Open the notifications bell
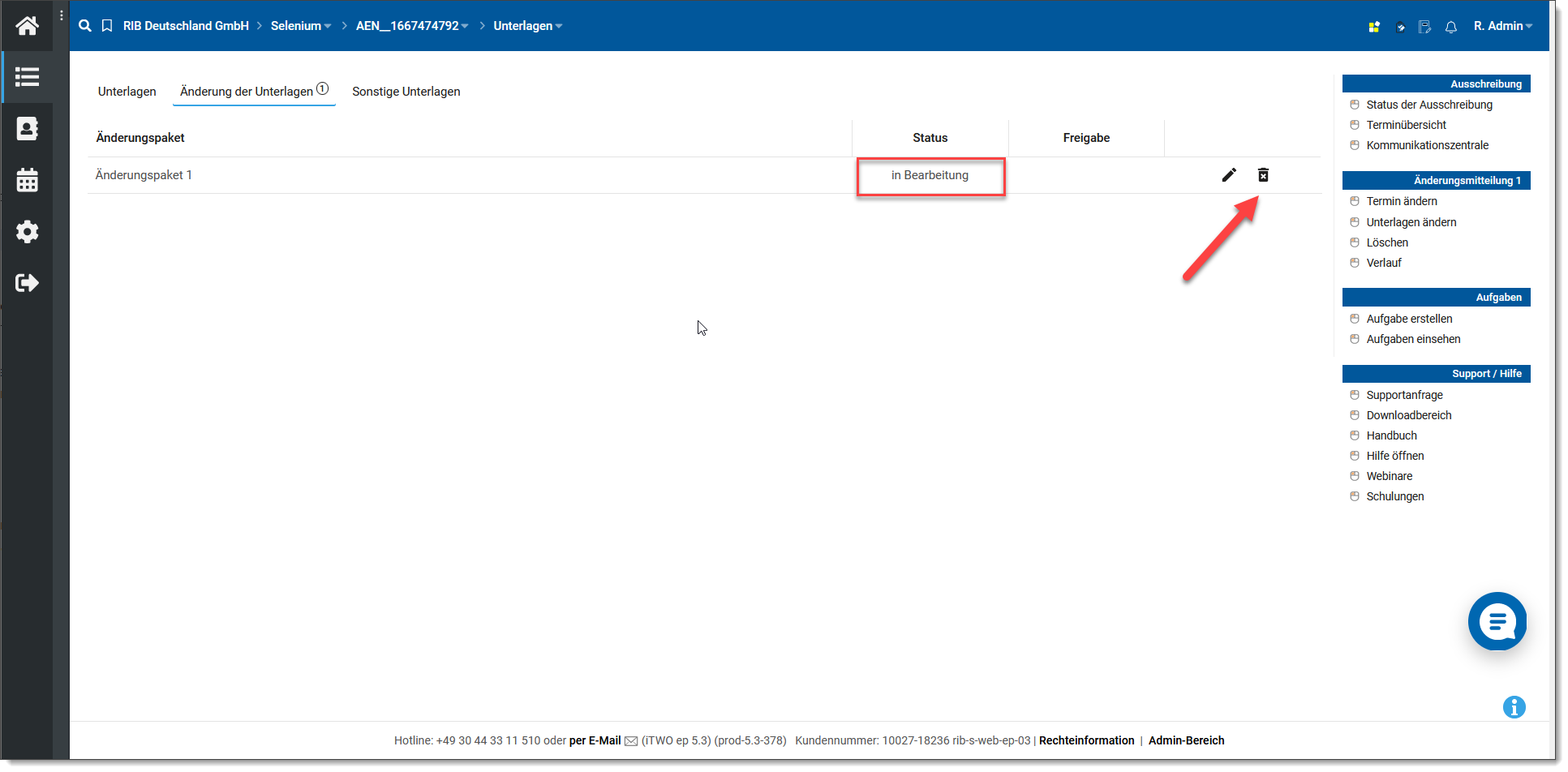 1451,27
